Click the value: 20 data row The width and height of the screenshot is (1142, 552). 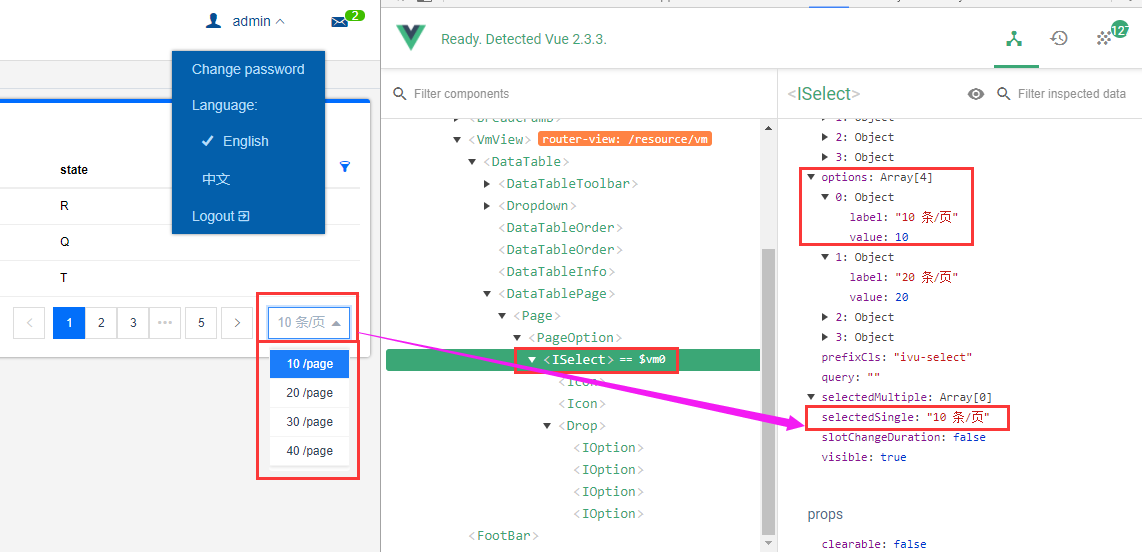click(x=878, y=297)
